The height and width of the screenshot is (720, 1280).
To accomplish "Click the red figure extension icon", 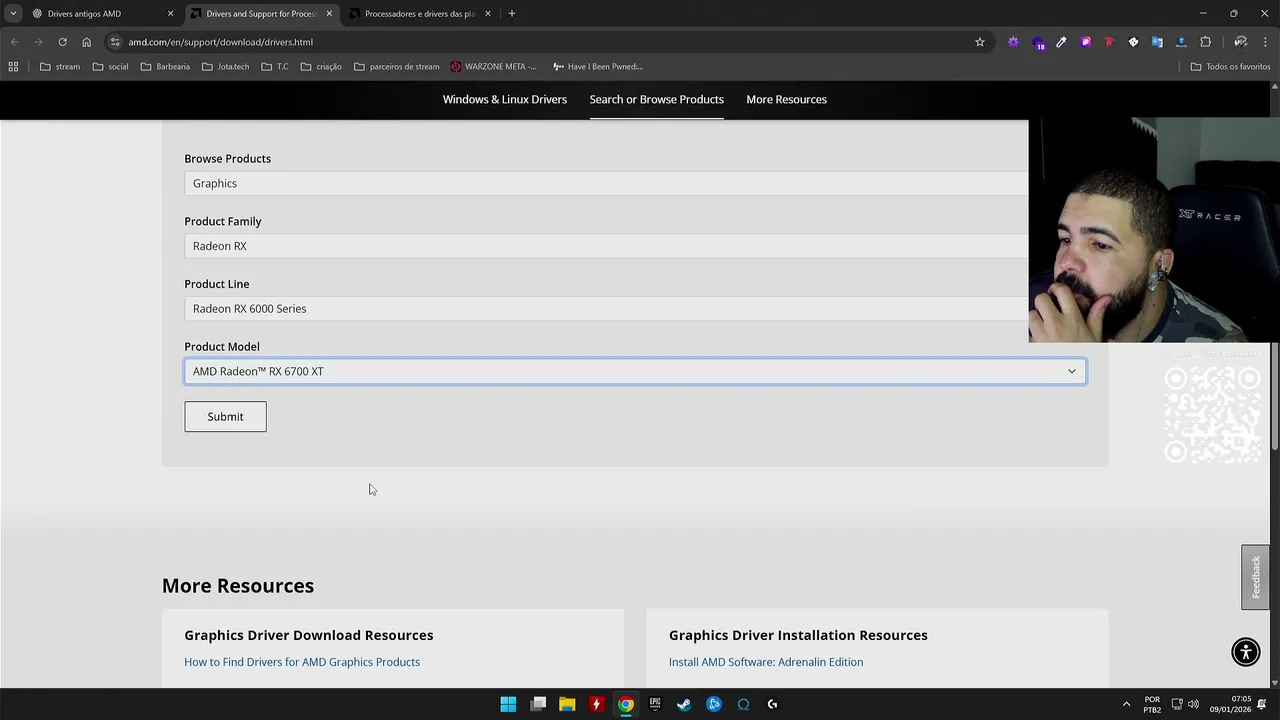I will click(1109, 42).
